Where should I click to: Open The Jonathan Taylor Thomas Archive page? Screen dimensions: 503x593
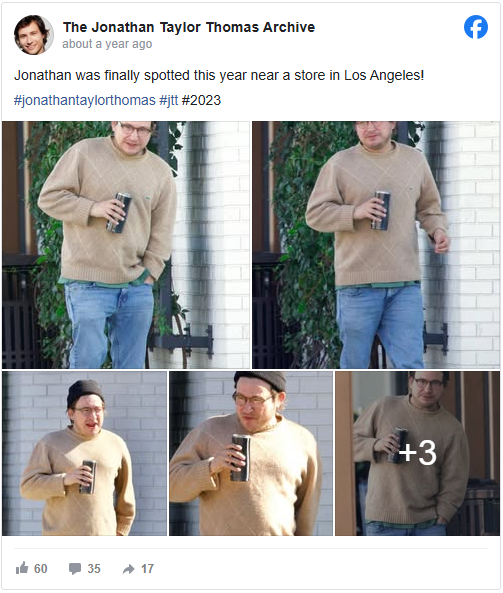tap(189, 27)
